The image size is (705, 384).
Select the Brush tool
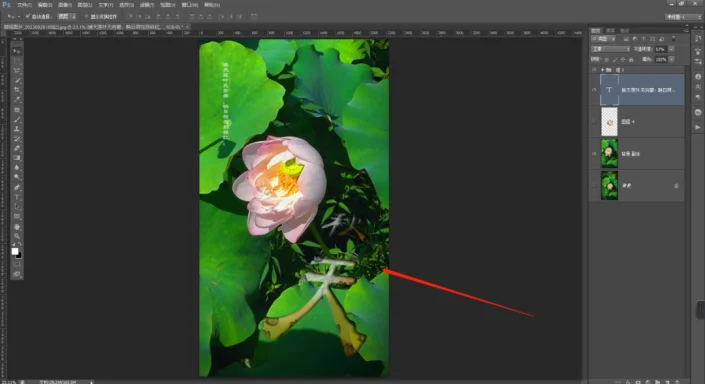pos(17,119)
